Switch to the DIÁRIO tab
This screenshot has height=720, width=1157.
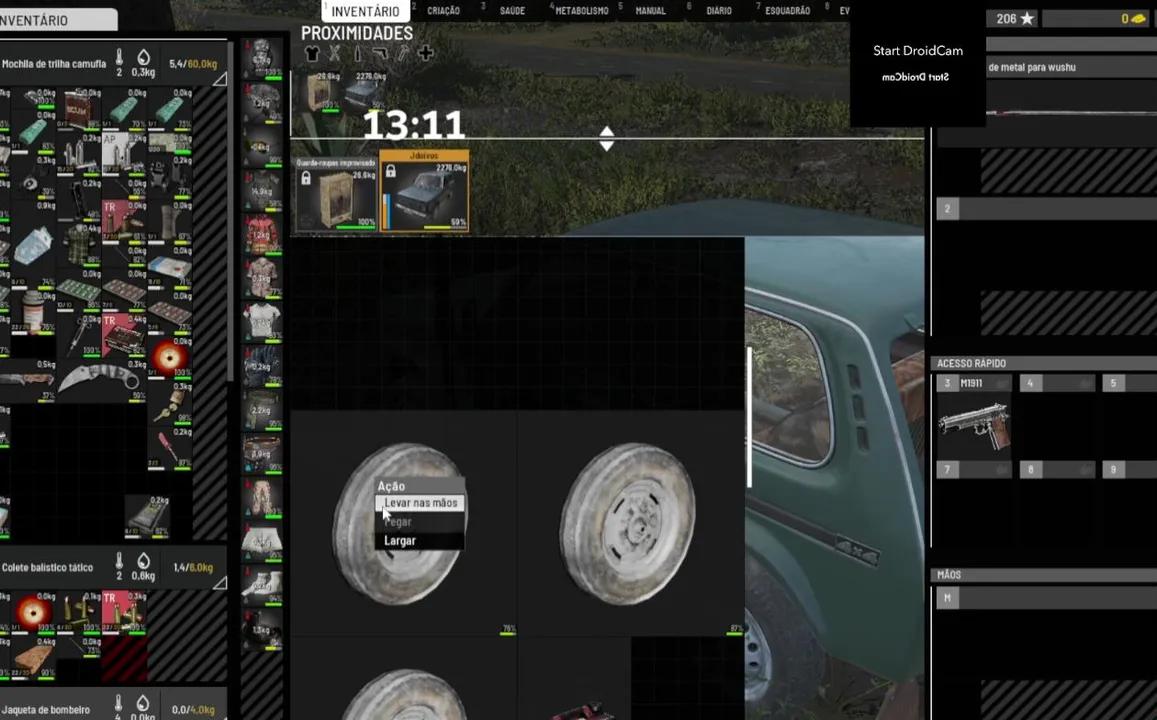pos(719,10)
